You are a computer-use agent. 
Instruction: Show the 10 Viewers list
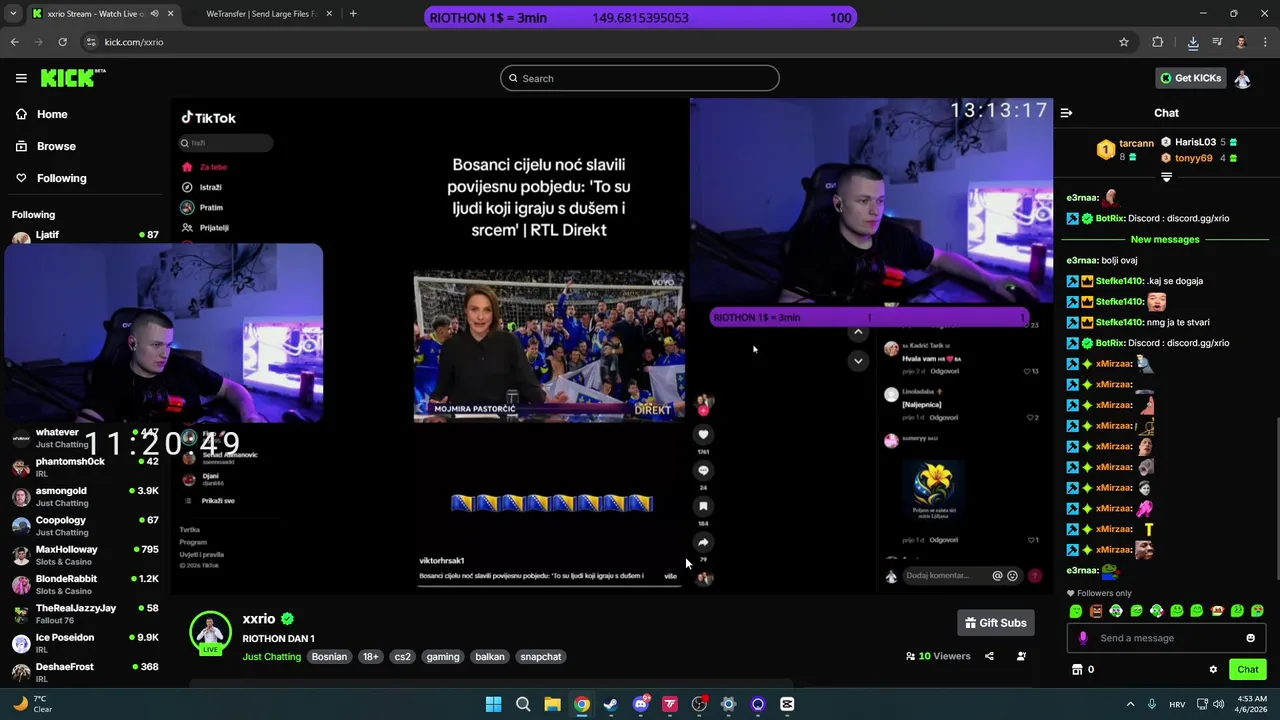point(938,656)
